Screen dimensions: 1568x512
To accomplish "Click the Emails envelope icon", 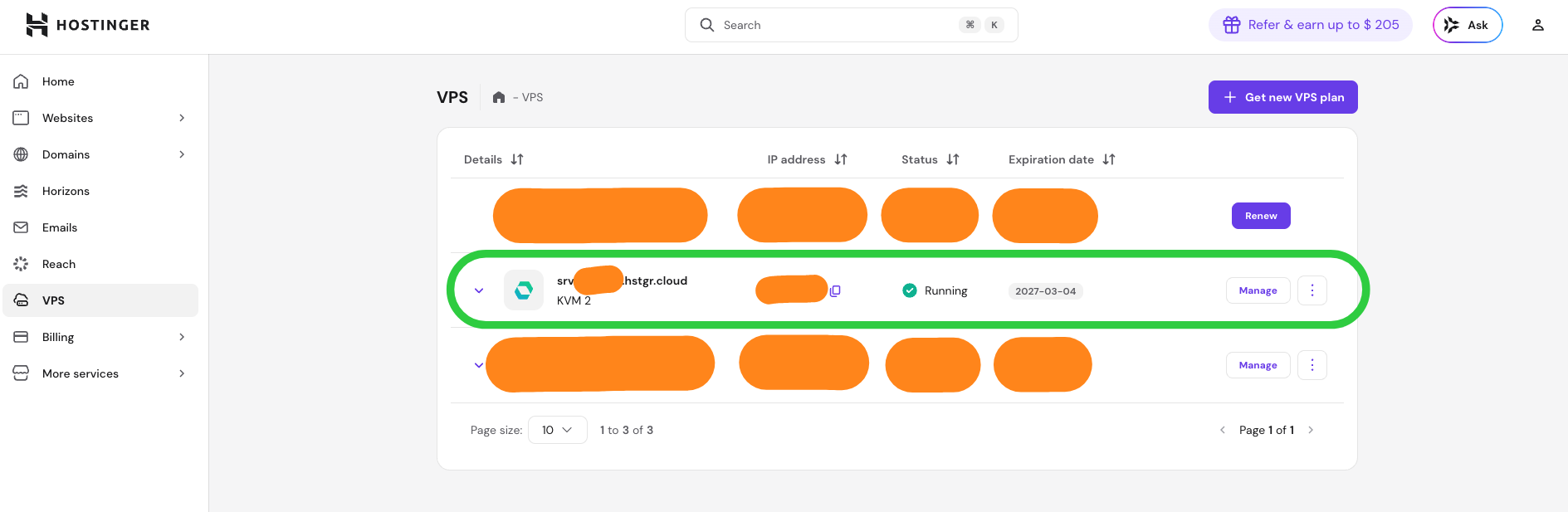I will [x=22, y=227].
